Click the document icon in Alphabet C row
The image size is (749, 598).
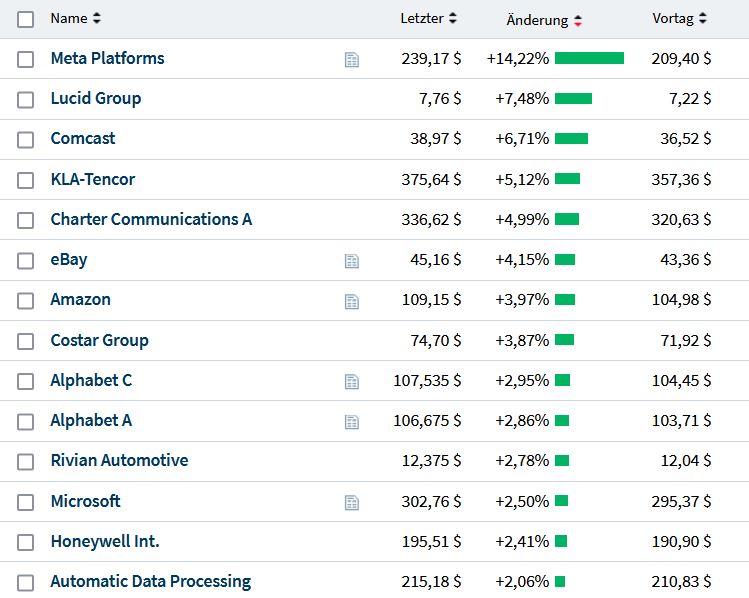(x=351, y=381)
